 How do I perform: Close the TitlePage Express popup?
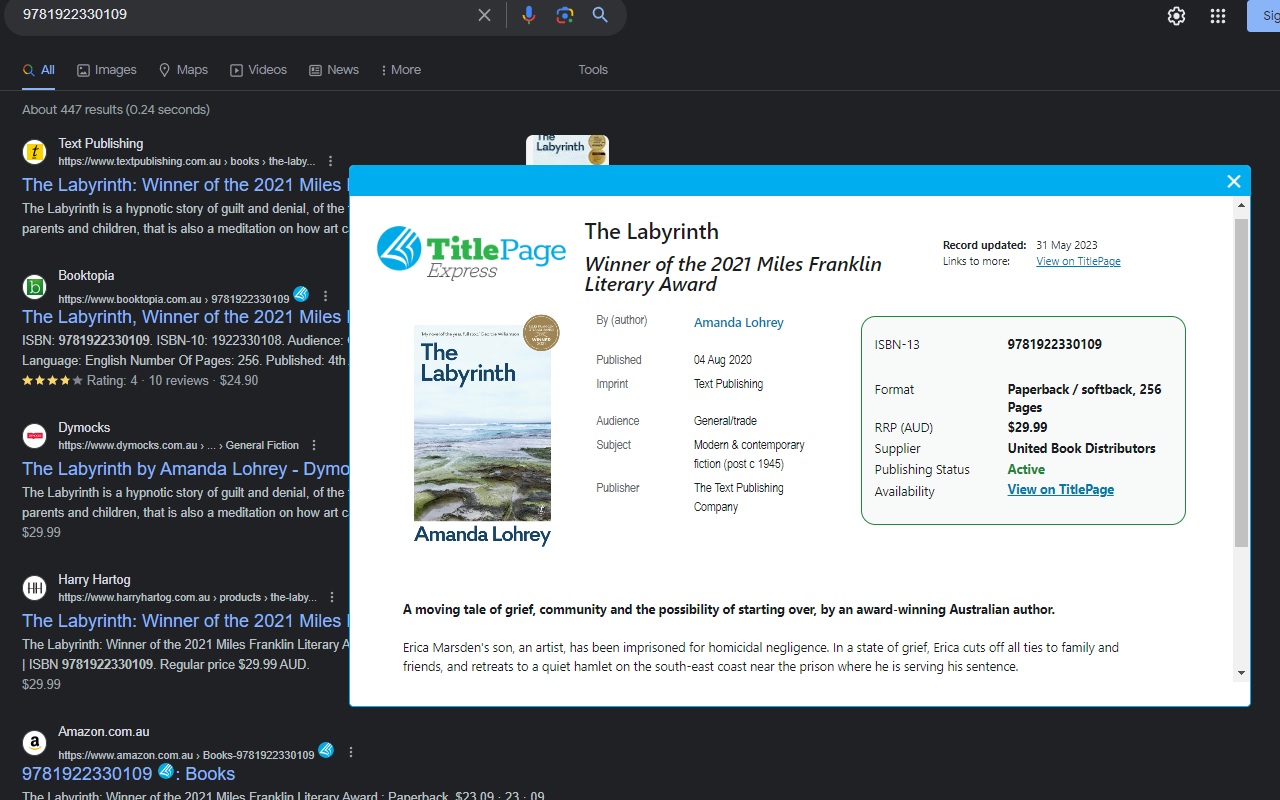pyautogui.click(x=1234, y=181)
